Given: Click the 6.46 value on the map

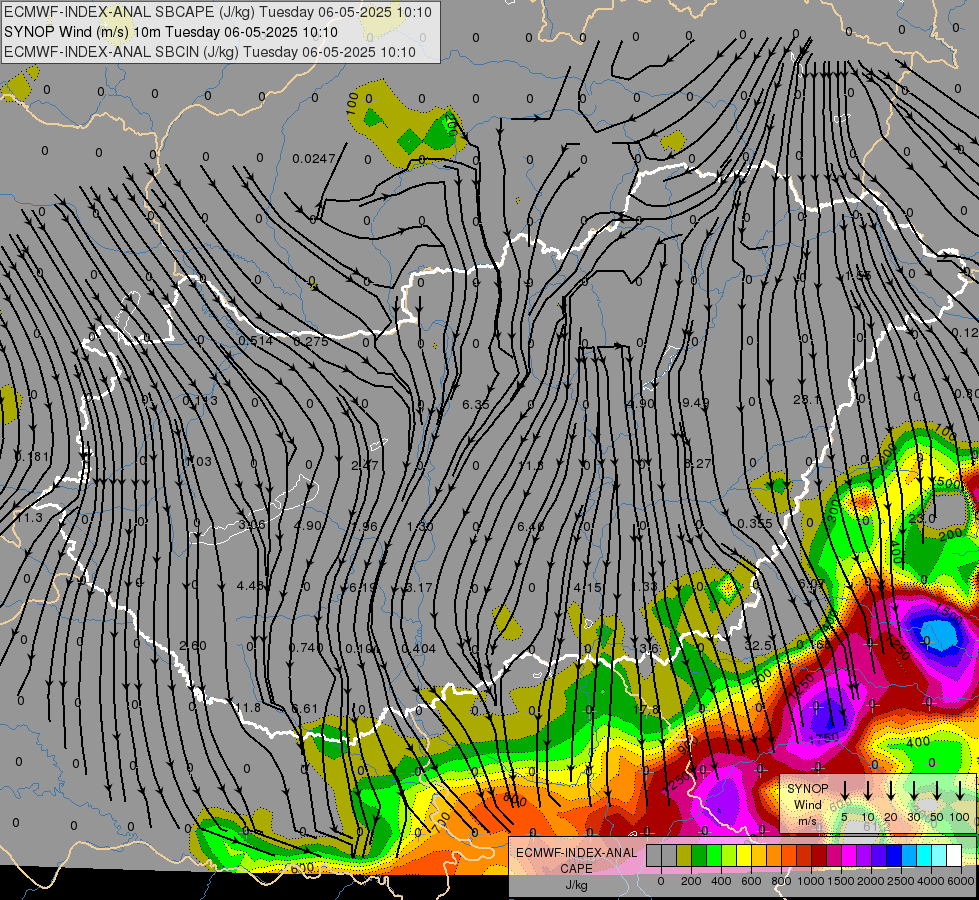Looking at the screenshot, I should coord(531,527).
